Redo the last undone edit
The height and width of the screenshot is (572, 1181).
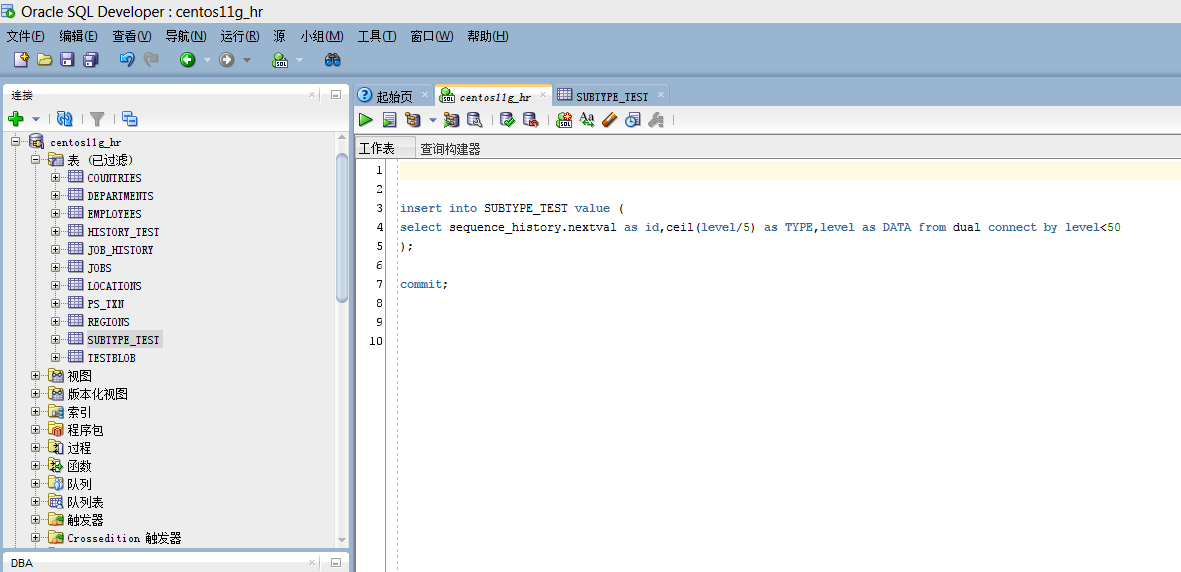[151, 60]
